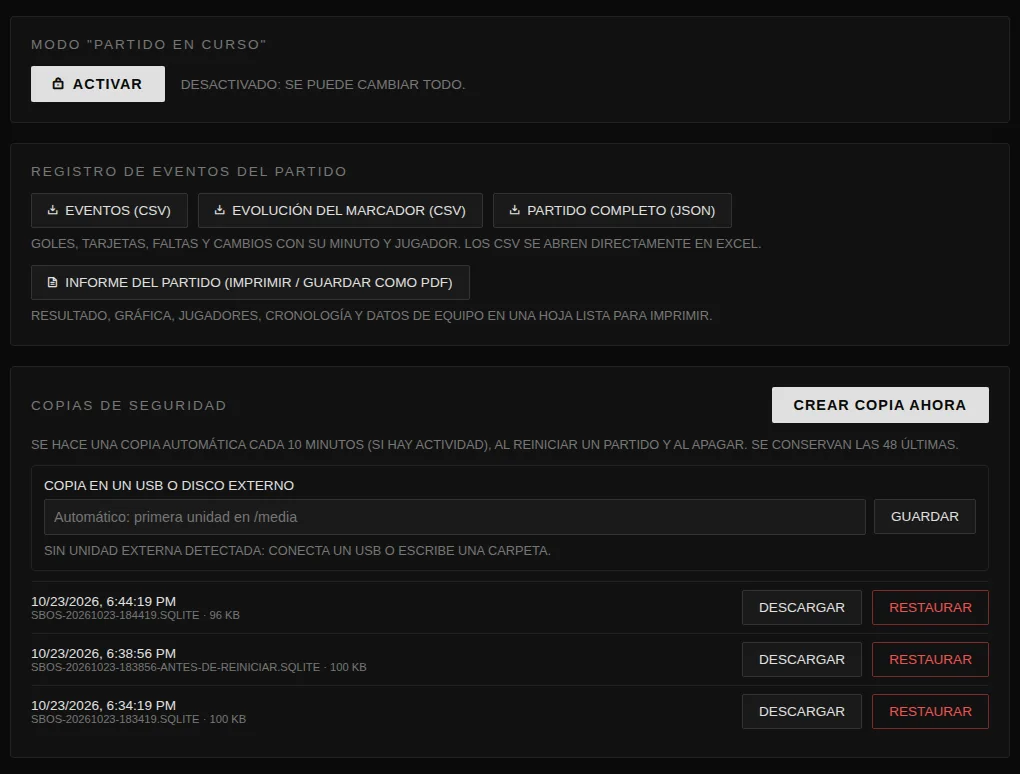Click description "Goles, tarjetas, faltas y cambios"
The width and height of the screenshot is (1020, 774).
pos(396,244)
